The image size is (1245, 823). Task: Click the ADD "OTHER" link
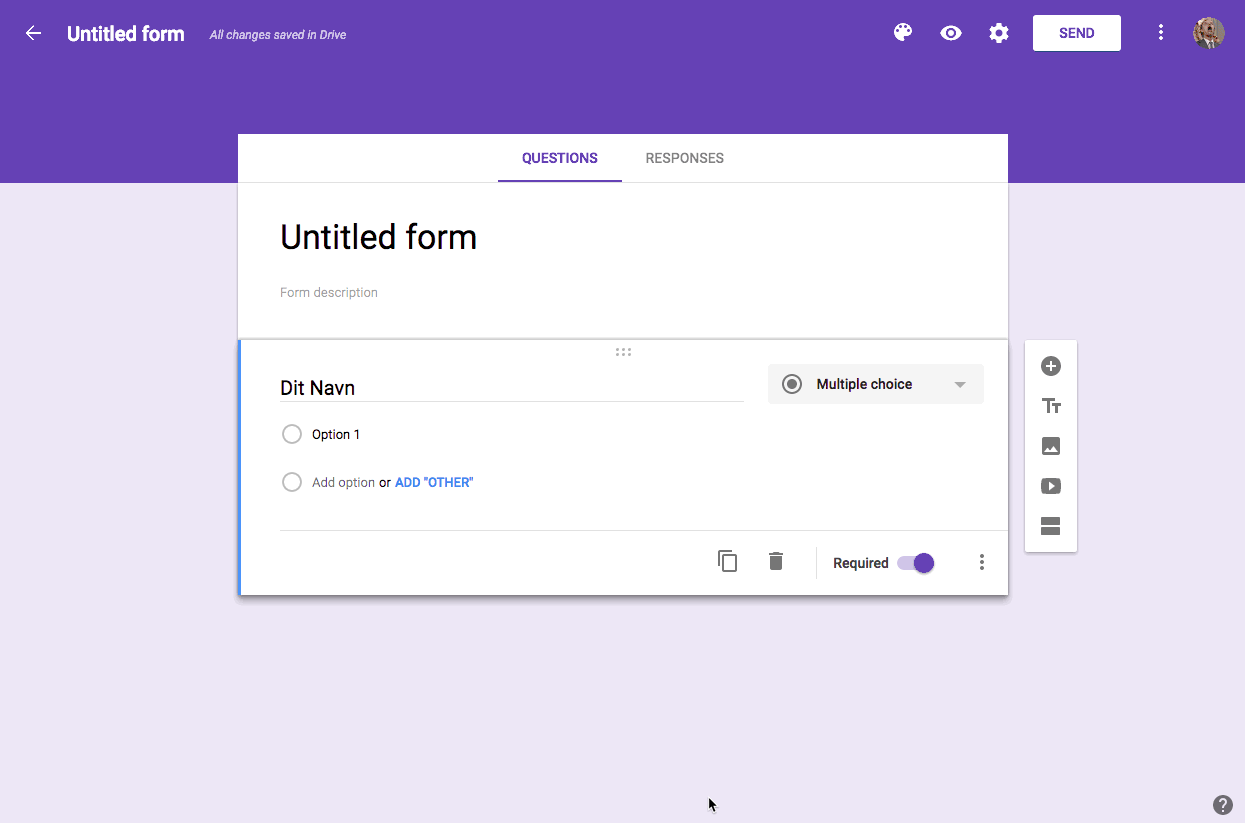pos(434,482)
